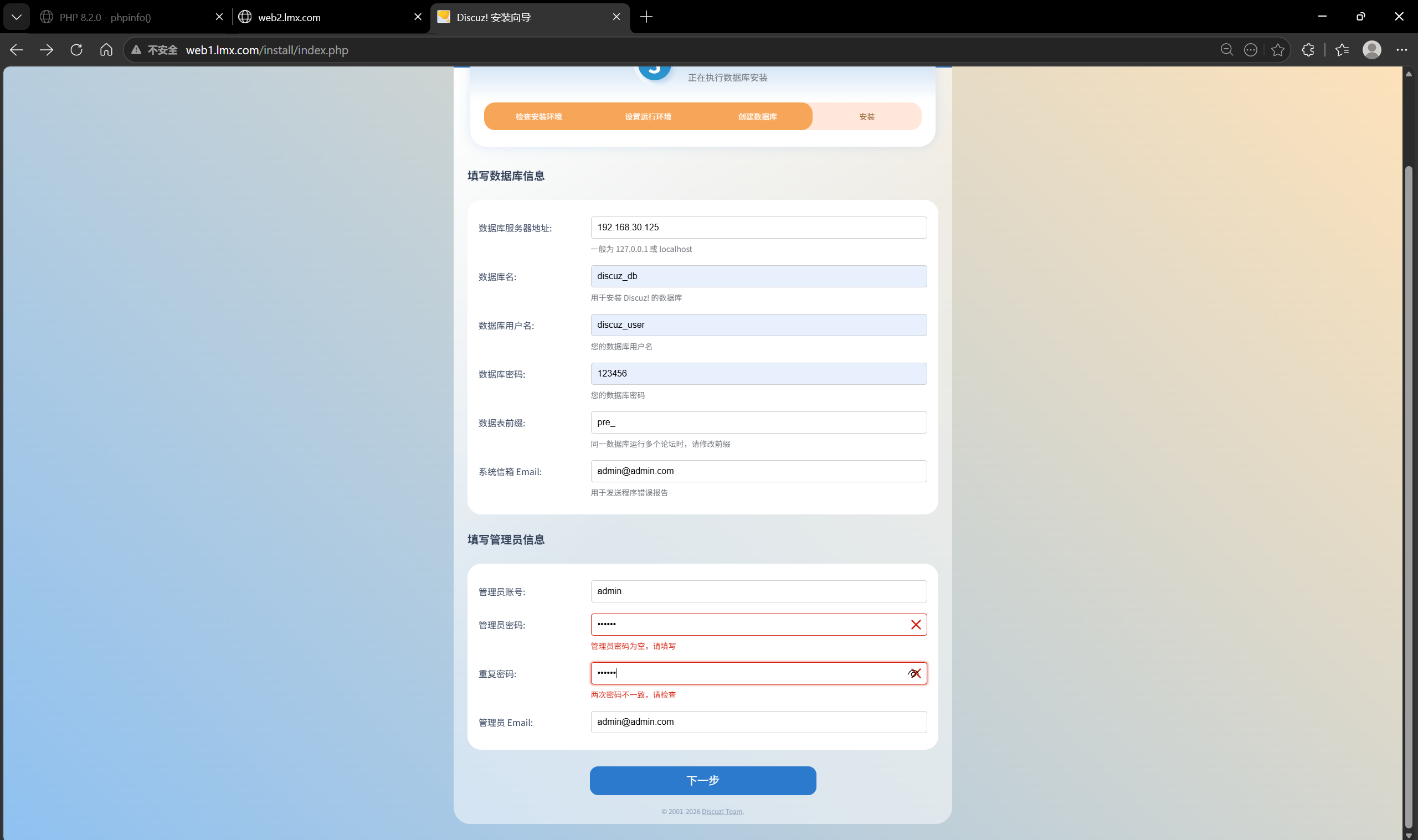Click the 填写管理员信息 heading

pos(506,539)
